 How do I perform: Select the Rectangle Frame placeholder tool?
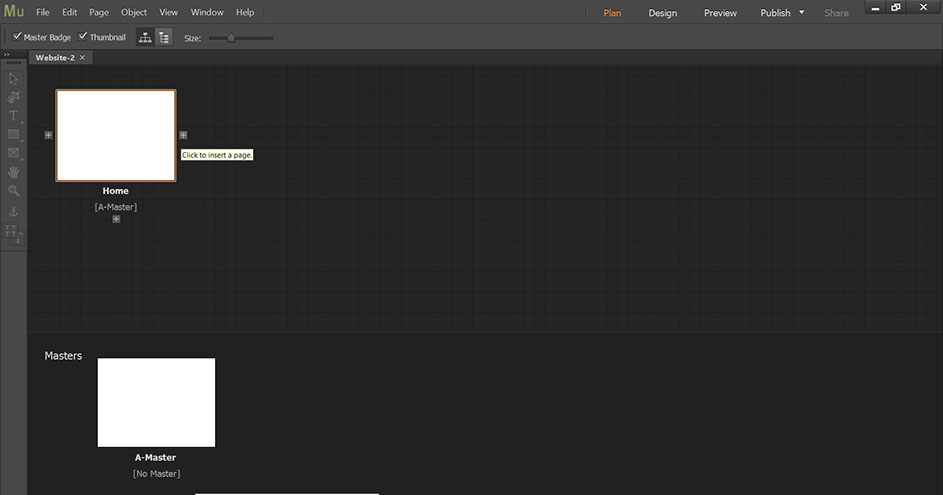[x=13, y=153]
